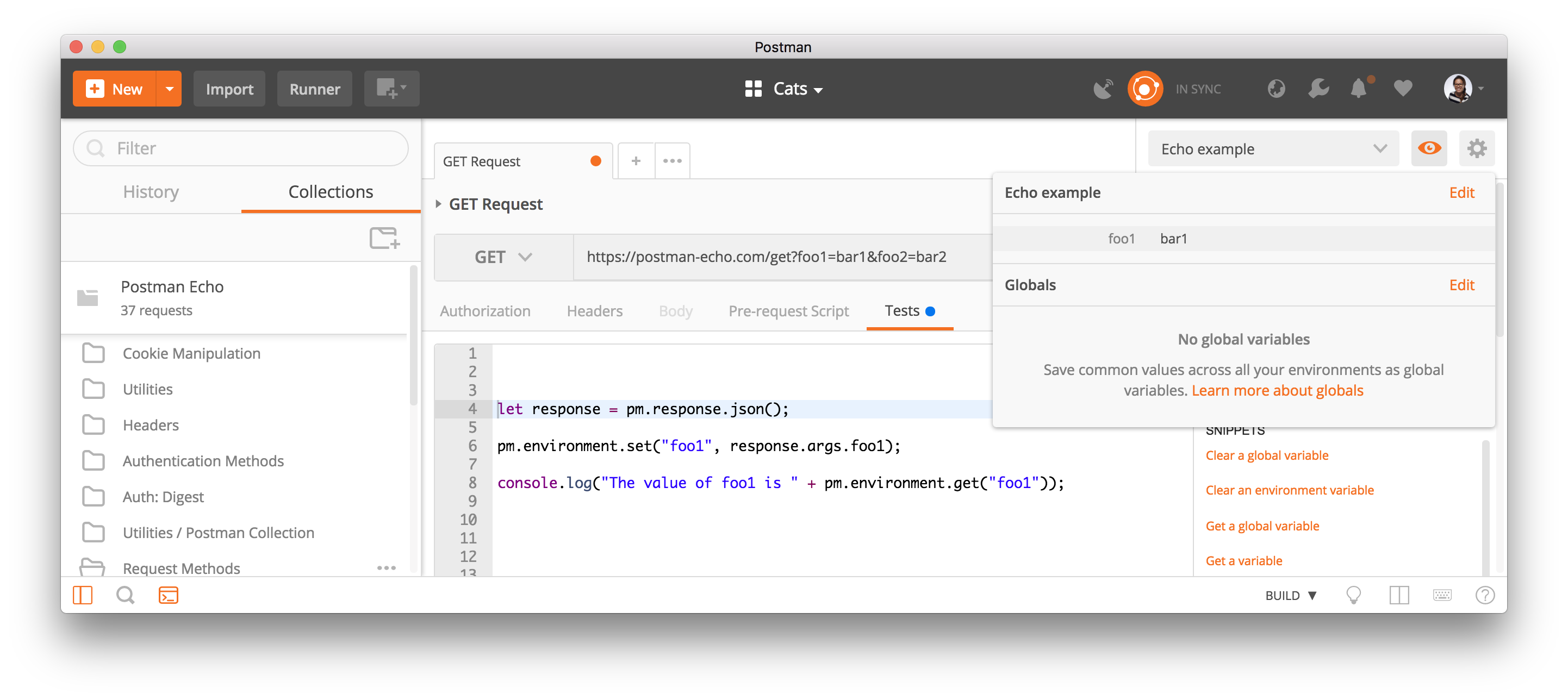The image size is (1568, 700).
Task: Open the BUILD mode dropdown
Action: (x=1290, y=596)
